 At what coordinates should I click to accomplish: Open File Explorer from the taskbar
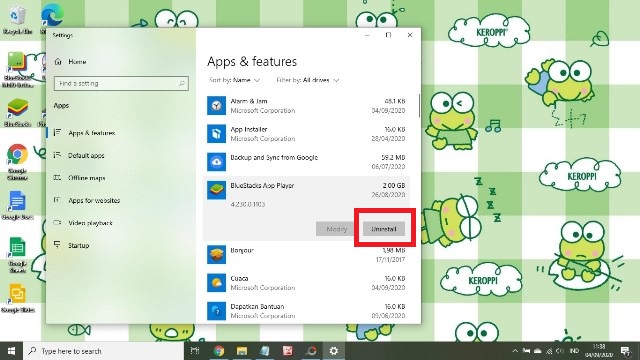coord(242,351)
